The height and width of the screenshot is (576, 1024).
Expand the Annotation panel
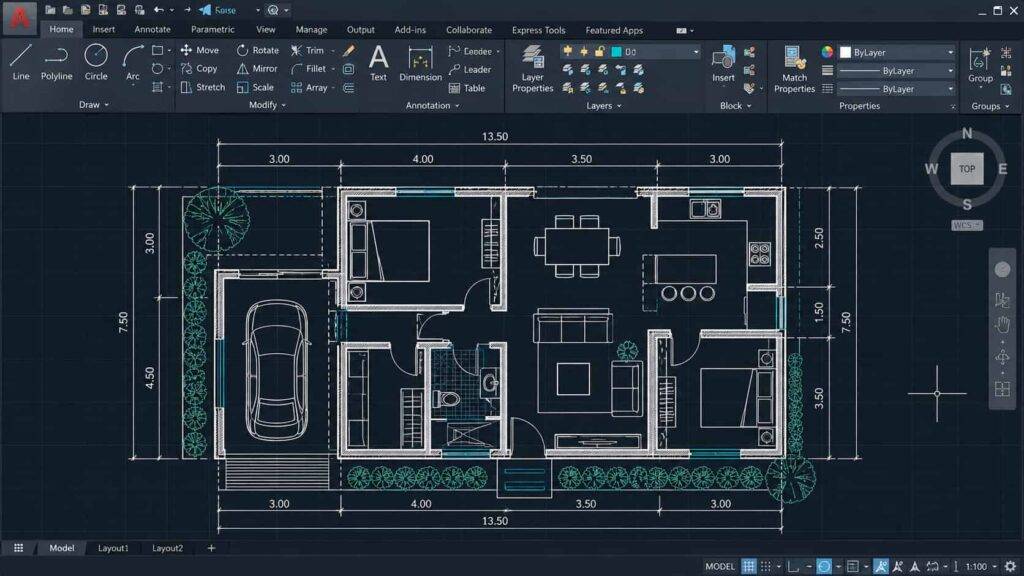pos(432,105)
